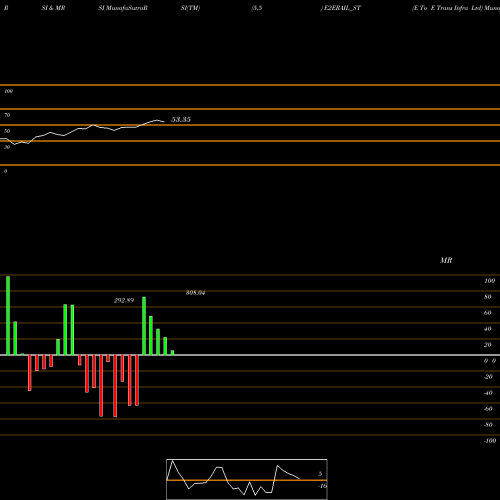Click the 'E To E Trans Infra Ltd' header text
500x500 pixels.
click(448, 8)
